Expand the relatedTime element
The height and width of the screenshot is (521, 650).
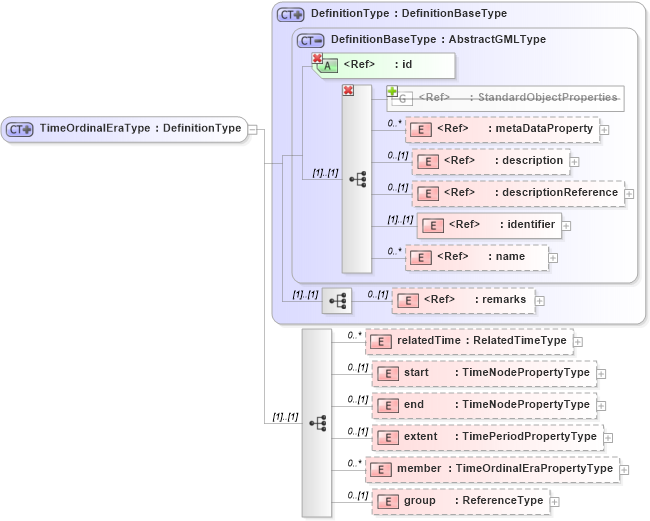(x=578, y=342)
